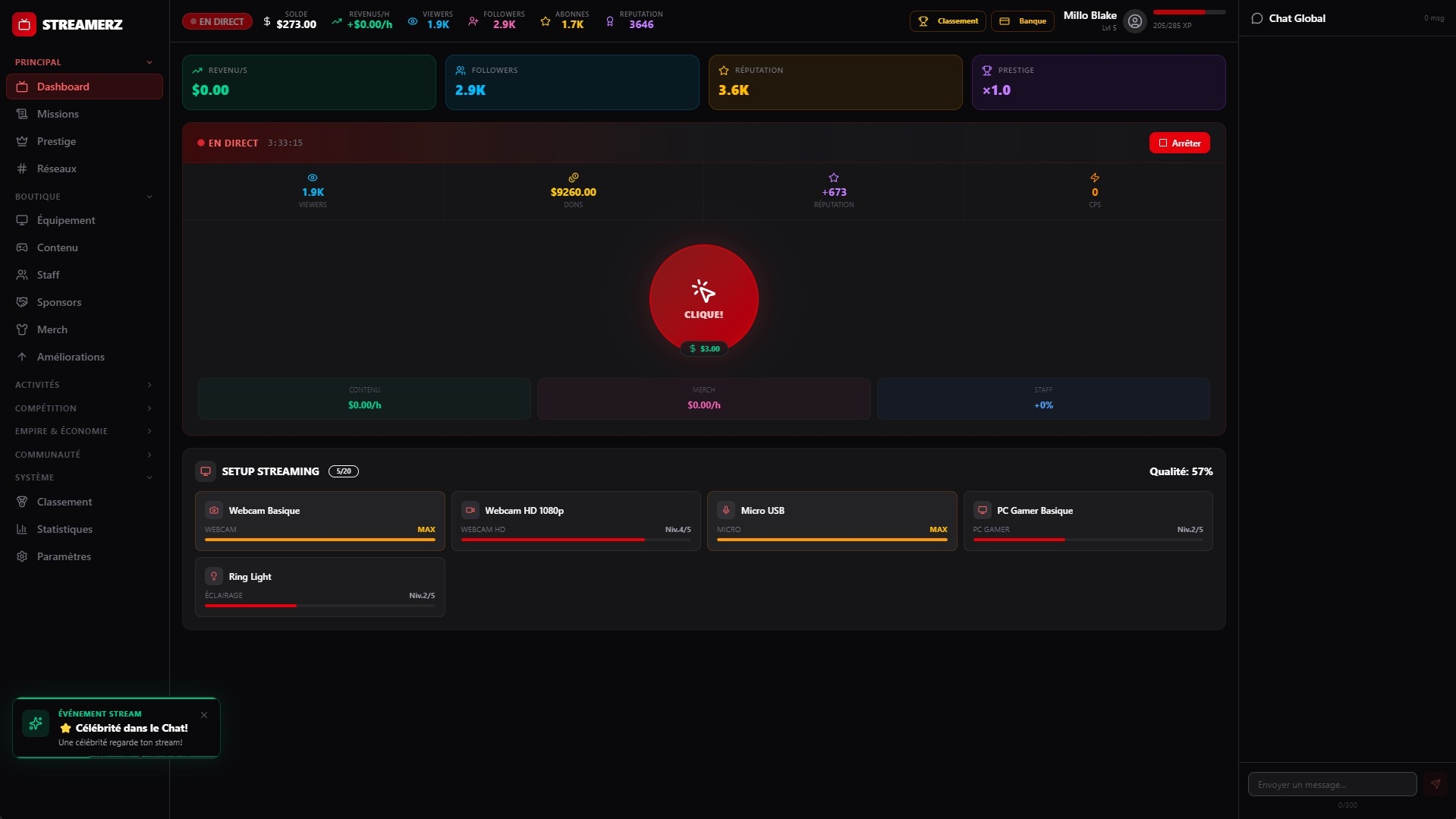Click the Chat Global speech bubble icon
1456x819 pixels.
pyautogui.click(x=1256, y=18)
